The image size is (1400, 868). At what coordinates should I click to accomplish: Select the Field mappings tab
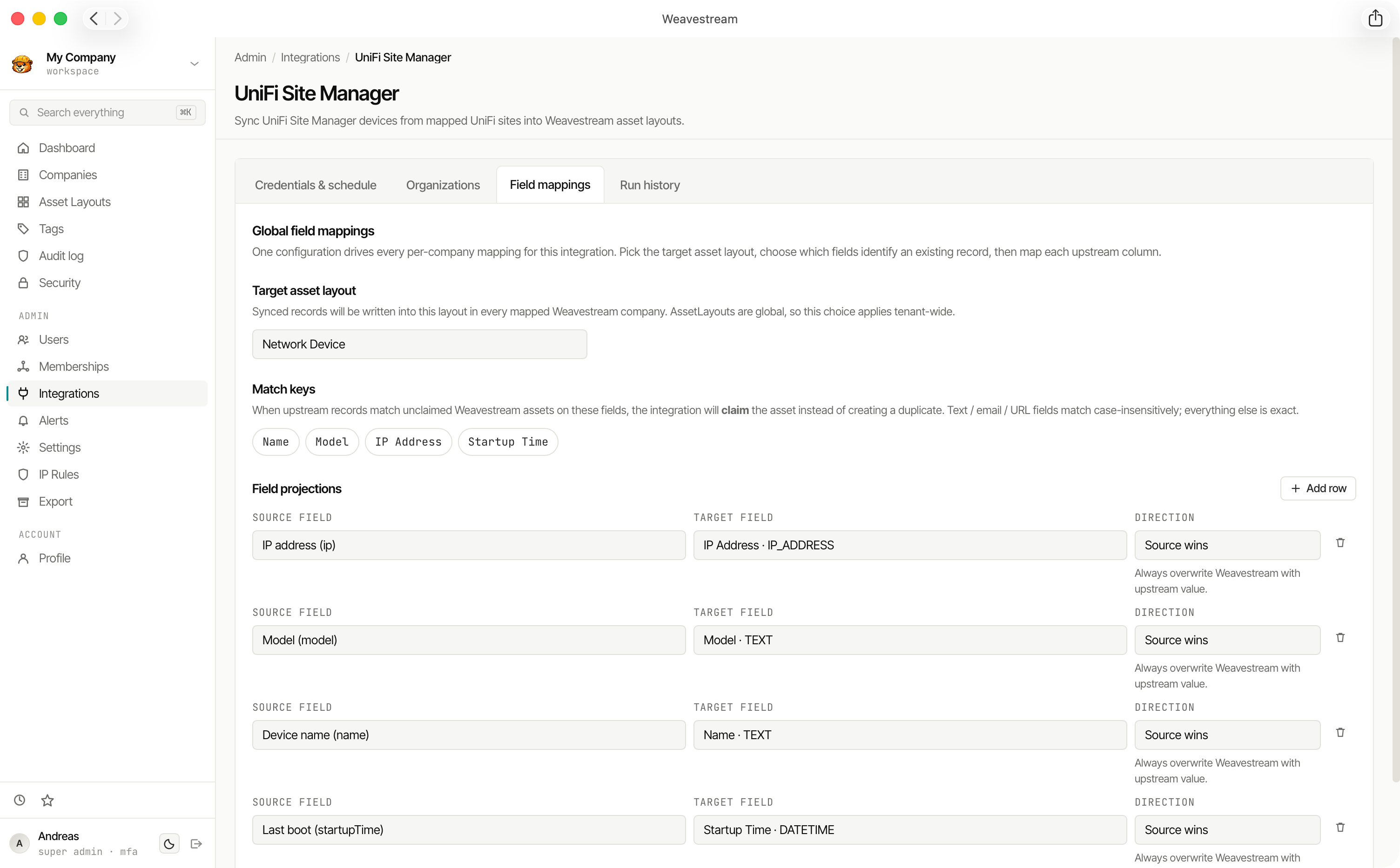click(550, 185)
